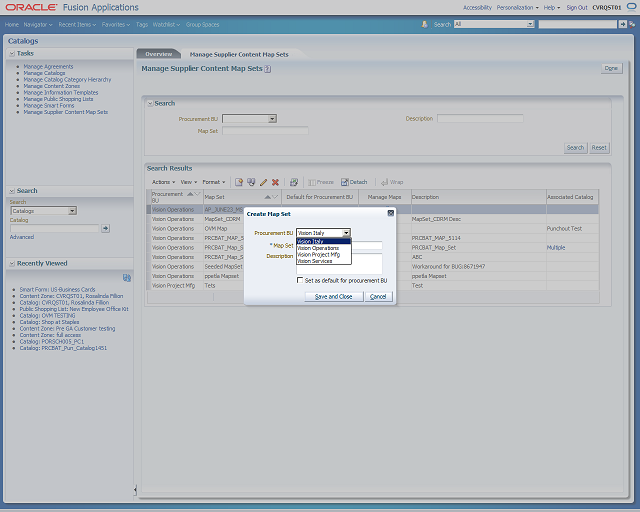
Task: Open the Watchlist menu
Action: click(166, 24)
